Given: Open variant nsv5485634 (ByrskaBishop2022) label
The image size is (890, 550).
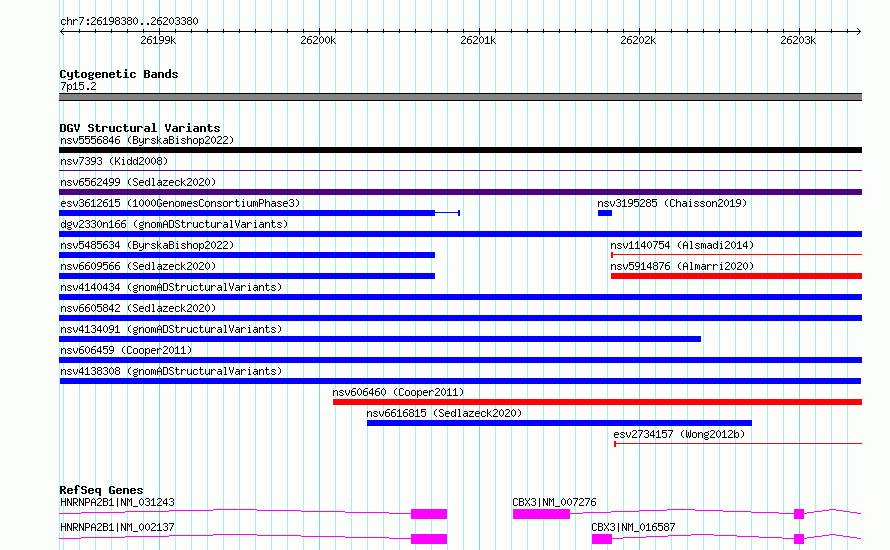Looking at the screenshot, I should click(x=147, y=245).
